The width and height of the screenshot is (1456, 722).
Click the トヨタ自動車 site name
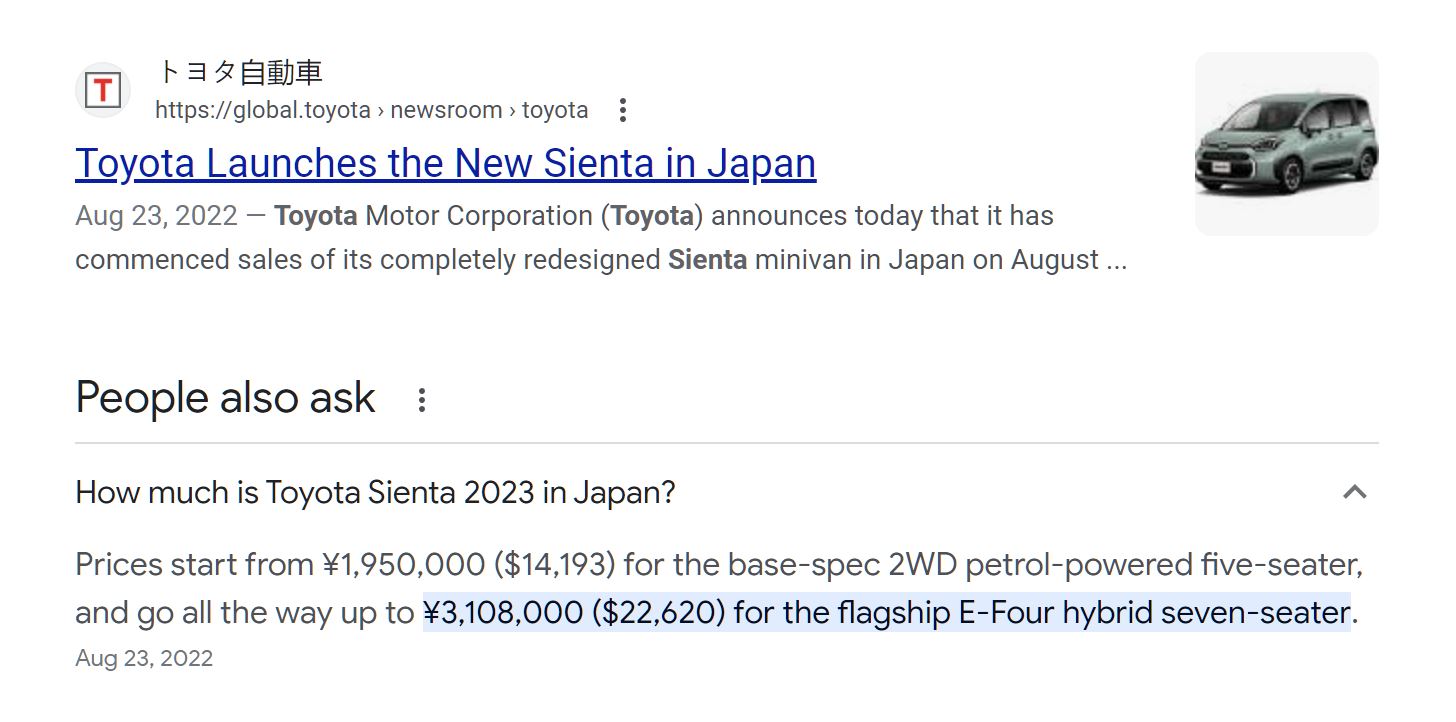[x=239, y=73]
